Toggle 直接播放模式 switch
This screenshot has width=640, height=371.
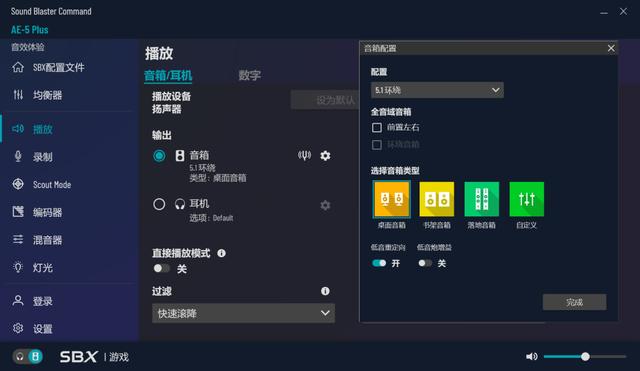click(162, 269)
